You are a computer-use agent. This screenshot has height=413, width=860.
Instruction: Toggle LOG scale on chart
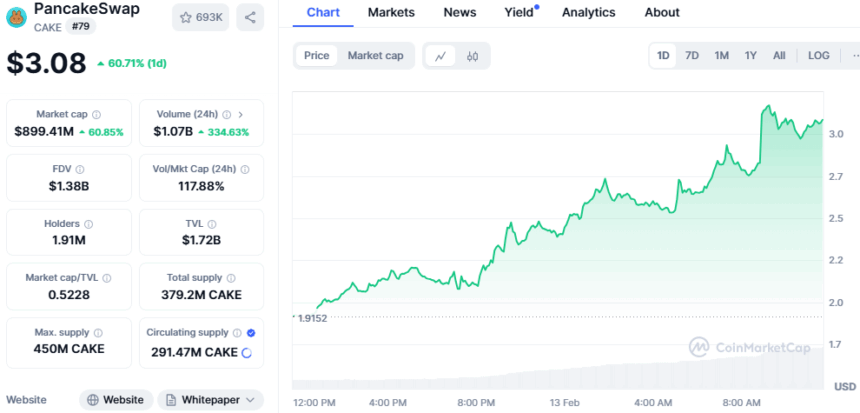click(818, 55)
